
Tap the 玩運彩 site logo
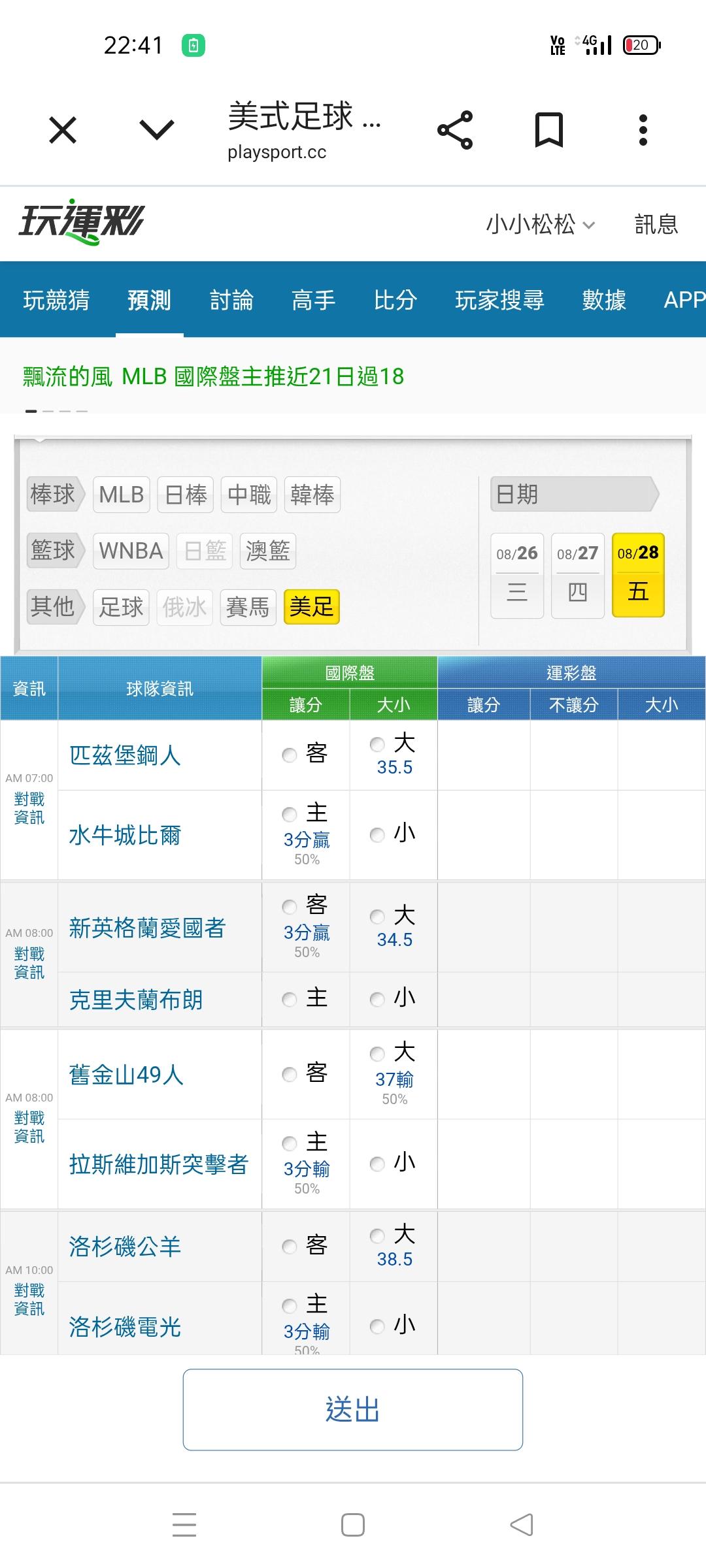tap(81, 222)
